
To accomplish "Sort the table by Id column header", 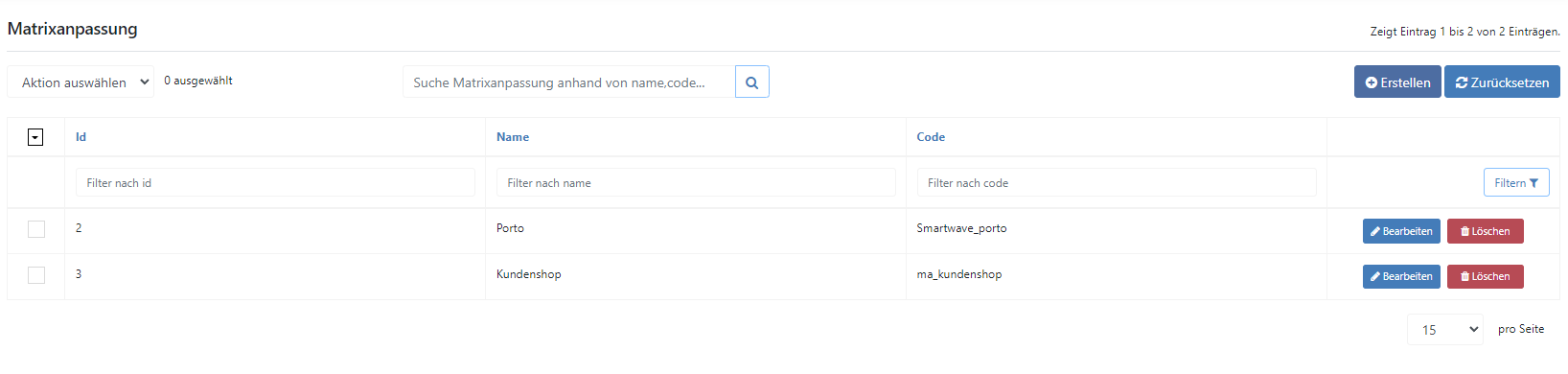I will tap(81, 137).
